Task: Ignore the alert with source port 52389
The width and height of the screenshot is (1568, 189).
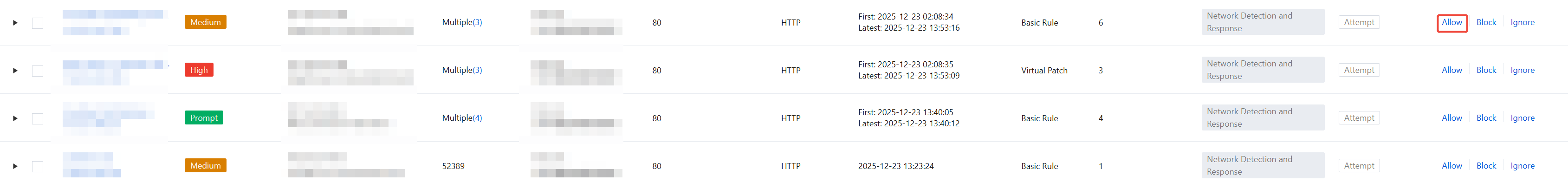Action: pyautogui.click(x=1522, y=166)
